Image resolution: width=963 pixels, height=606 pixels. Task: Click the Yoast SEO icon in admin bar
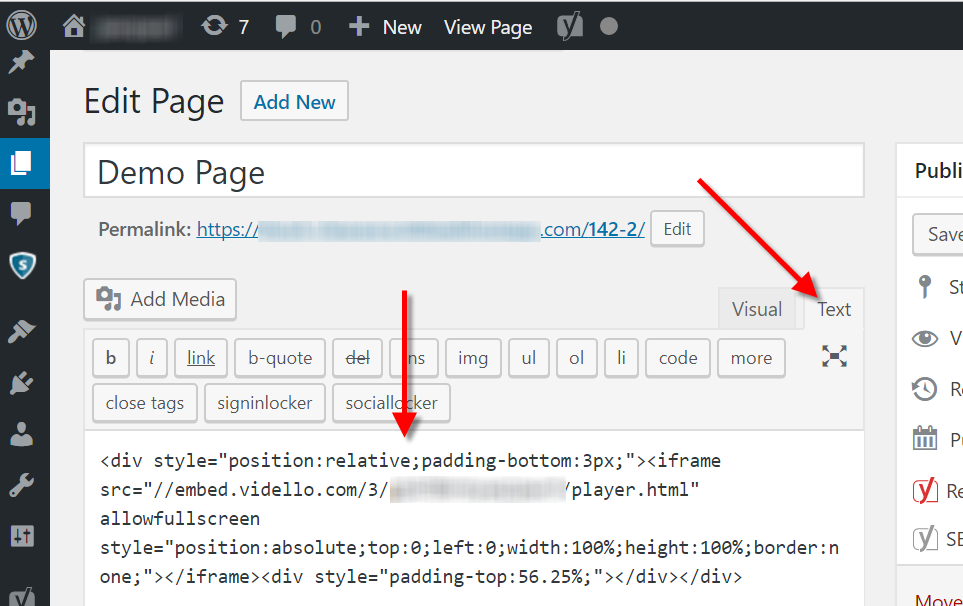click(x=569, y=26)
